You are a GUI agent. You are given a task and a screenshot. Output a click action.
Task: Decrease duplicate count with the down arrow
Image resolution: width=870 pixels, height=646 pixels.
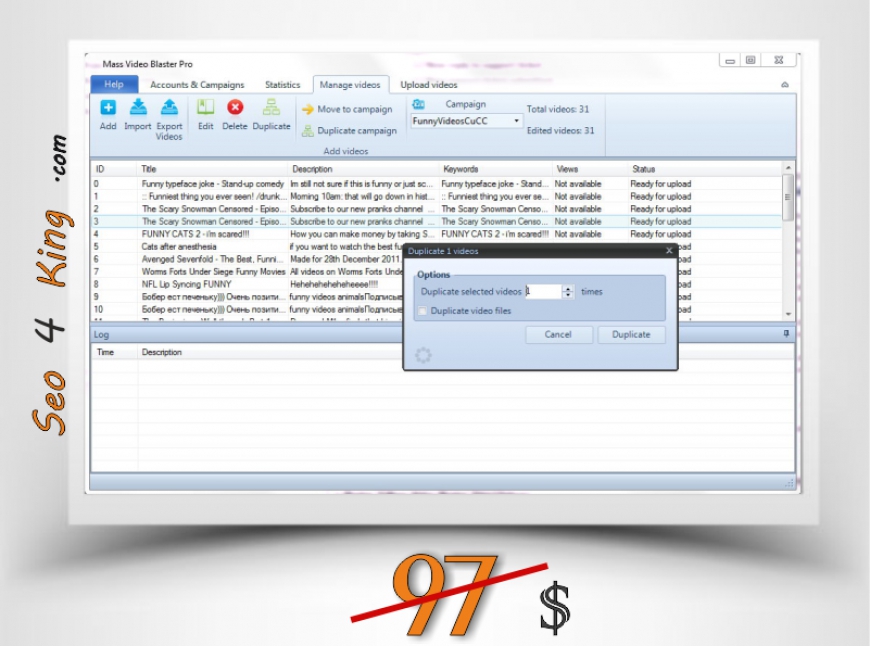[x=568, y=295]
